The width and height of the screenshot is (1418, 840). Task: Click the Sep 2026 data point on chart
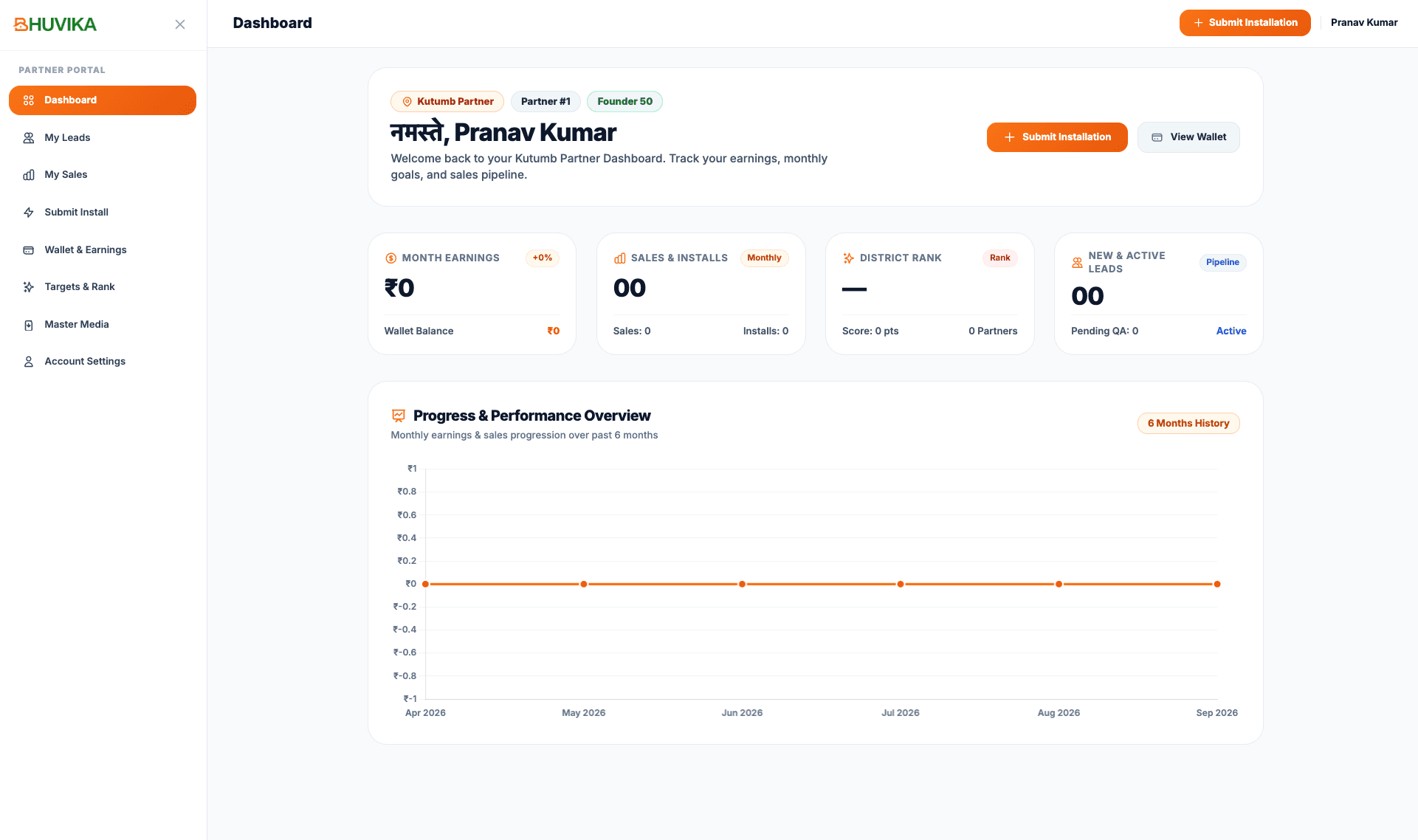[x=1217, y=585]
